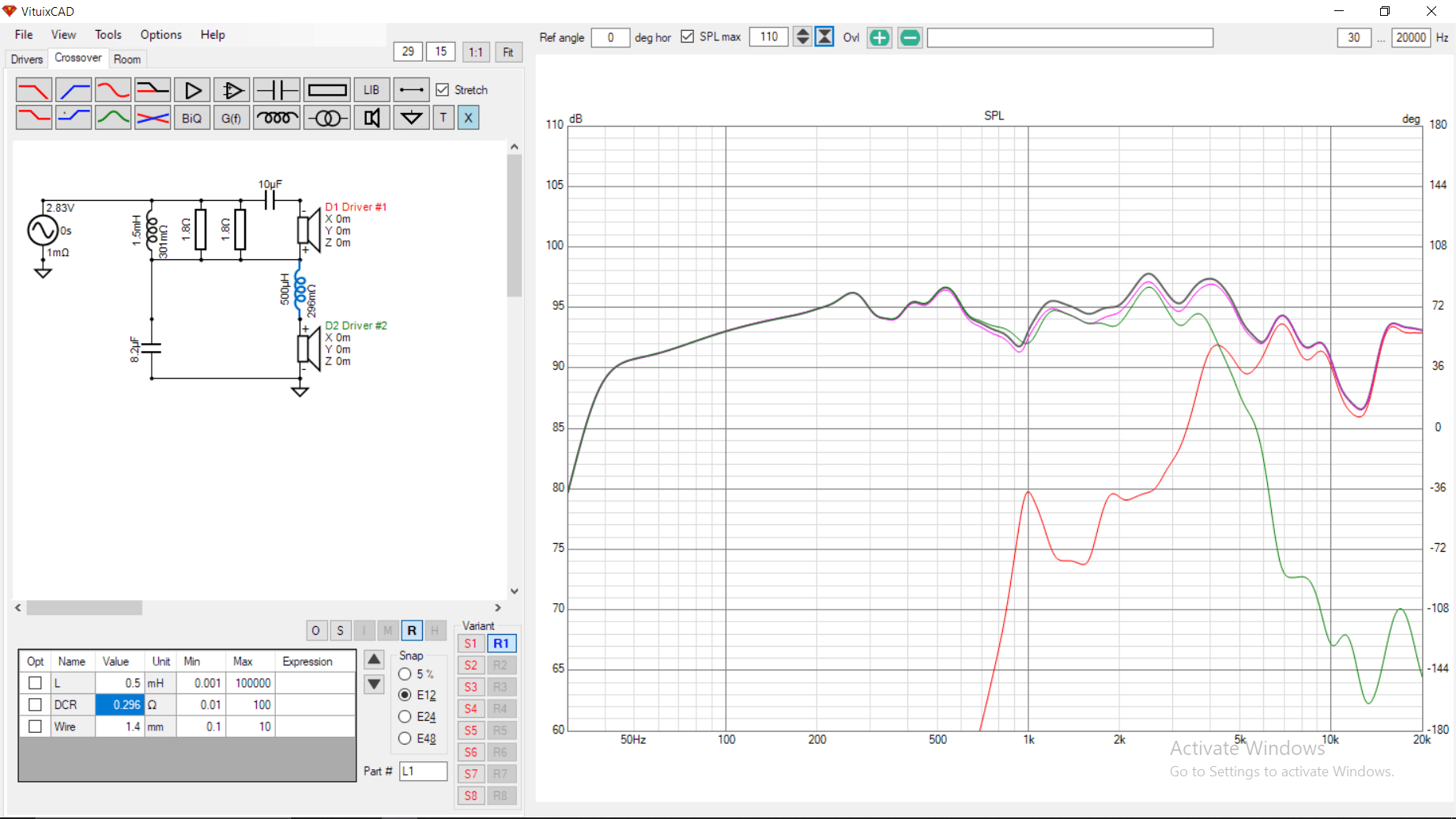Uncheck the SPL max checkbox
The width and height of the screenshot is (1456, 819).
pyautogui.click(x=688, y=36)
